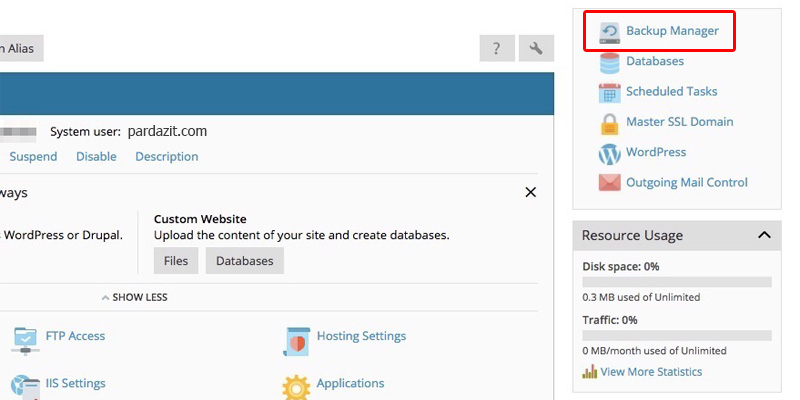Screen dimensions: 800x400
Task: Click the Databases cylinder icon in sidebar
Action: [x=609, y=62]
